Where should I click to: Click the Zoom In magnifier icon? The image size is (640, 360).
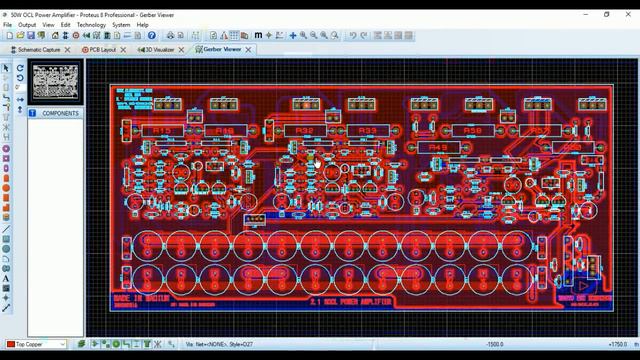(x=303, y=36)
